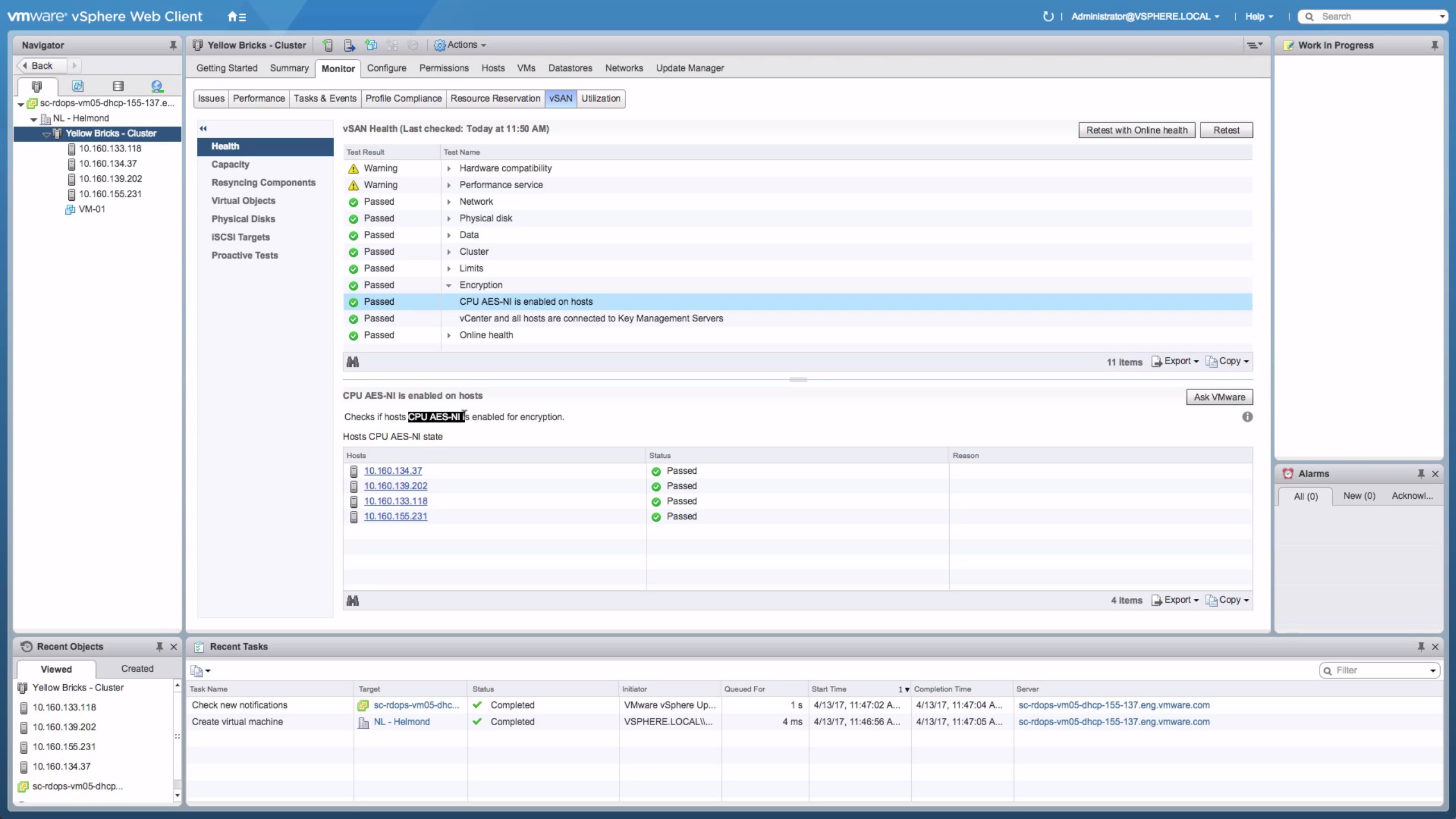Click the Ask VMware button
Viewport: 1456px width, 819px height.
pos(1219,397)
